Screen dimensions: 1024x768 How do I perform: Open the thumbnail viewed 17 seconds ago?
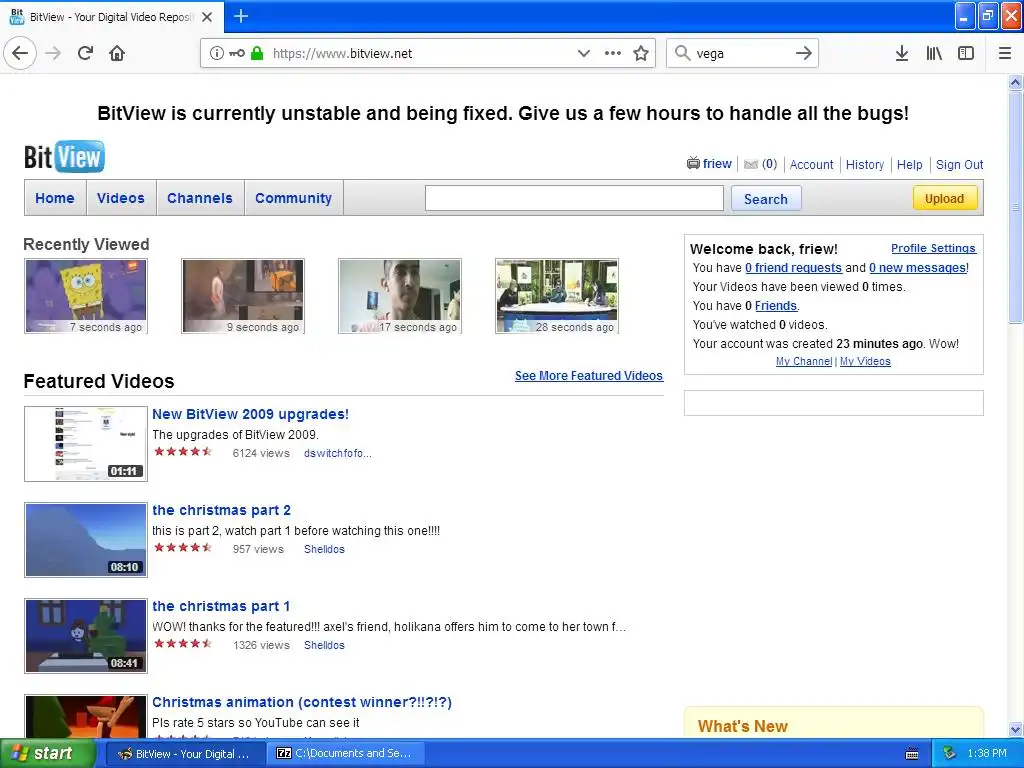(x=400, y=296)
